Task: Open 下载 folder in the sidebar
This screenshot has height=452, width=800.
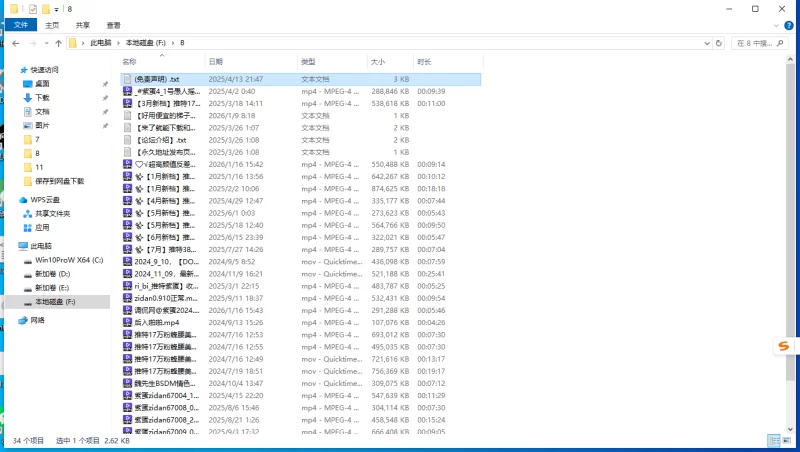Action: 42,97
